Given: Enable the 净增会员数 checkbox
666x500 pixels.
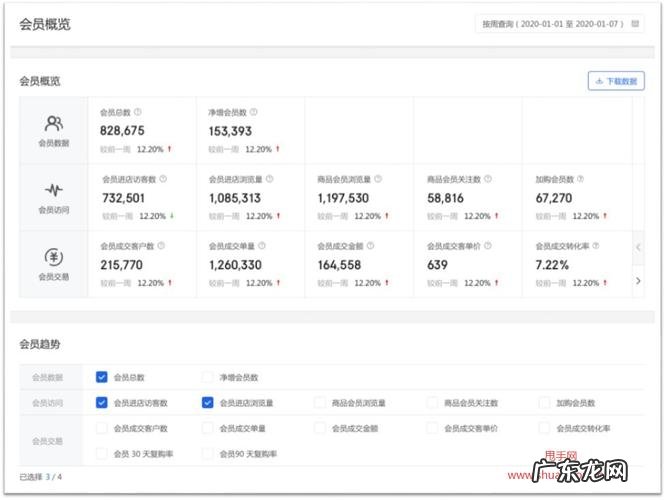Looking at the screenshot, I should coord(208,377).
